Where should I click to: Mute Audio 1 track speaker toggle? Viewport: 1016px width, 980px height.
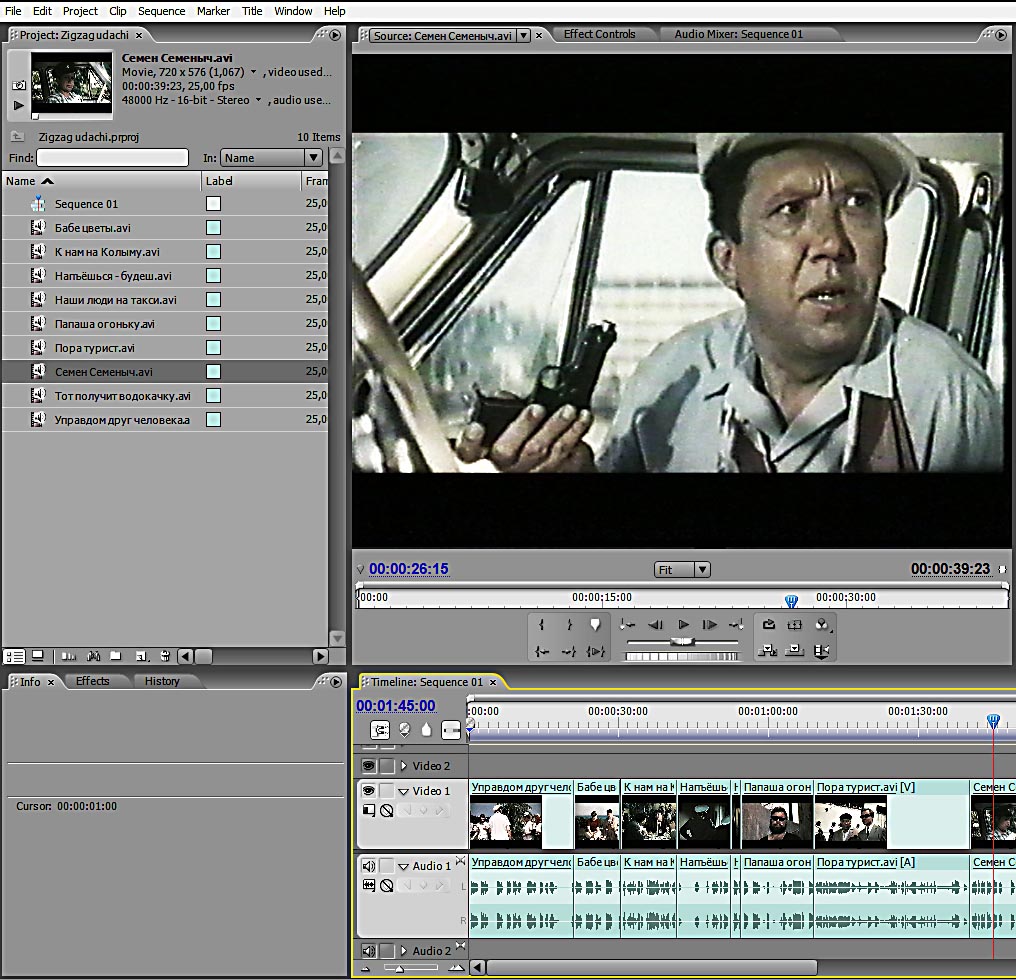(369, 866)
